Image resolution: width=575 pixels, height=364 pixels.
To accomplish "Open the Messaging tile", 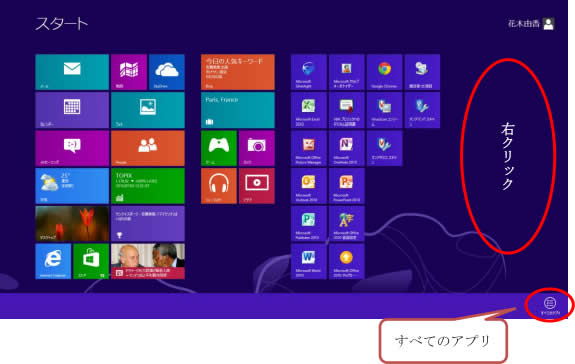I will 72,148.
